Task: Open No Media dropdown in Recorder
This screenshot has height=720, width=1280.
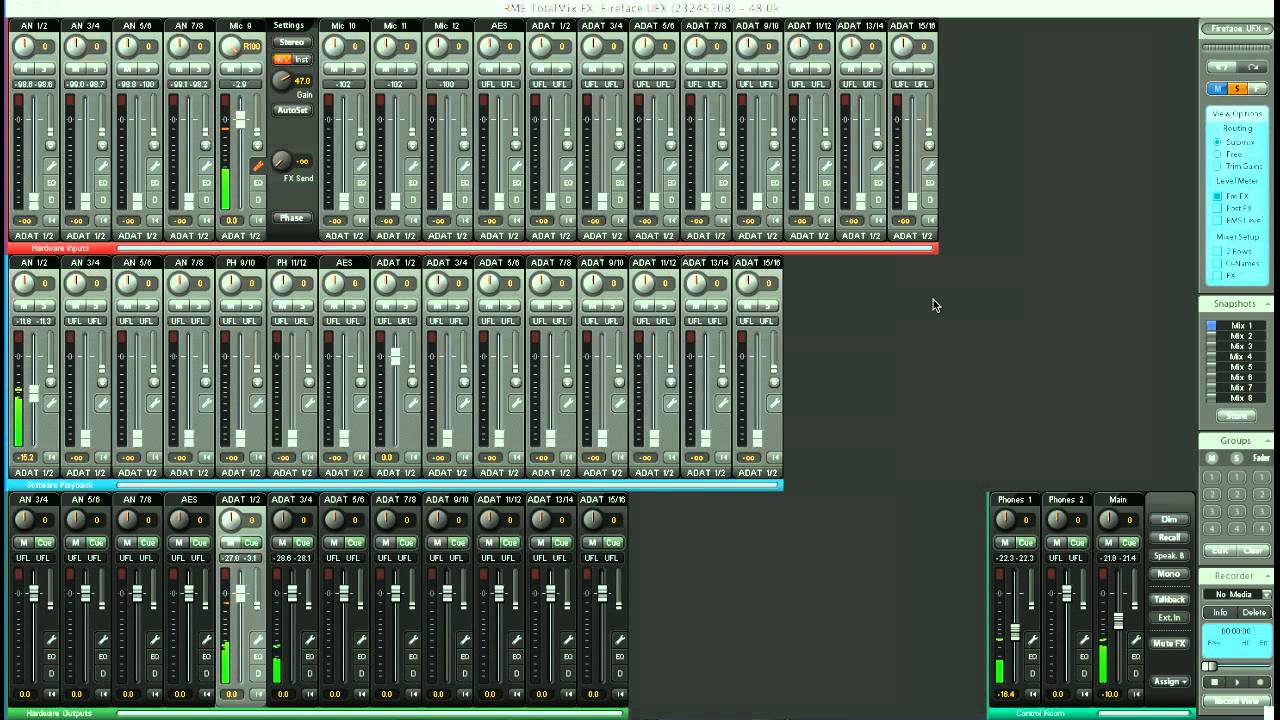Action: click(1267, 593)
